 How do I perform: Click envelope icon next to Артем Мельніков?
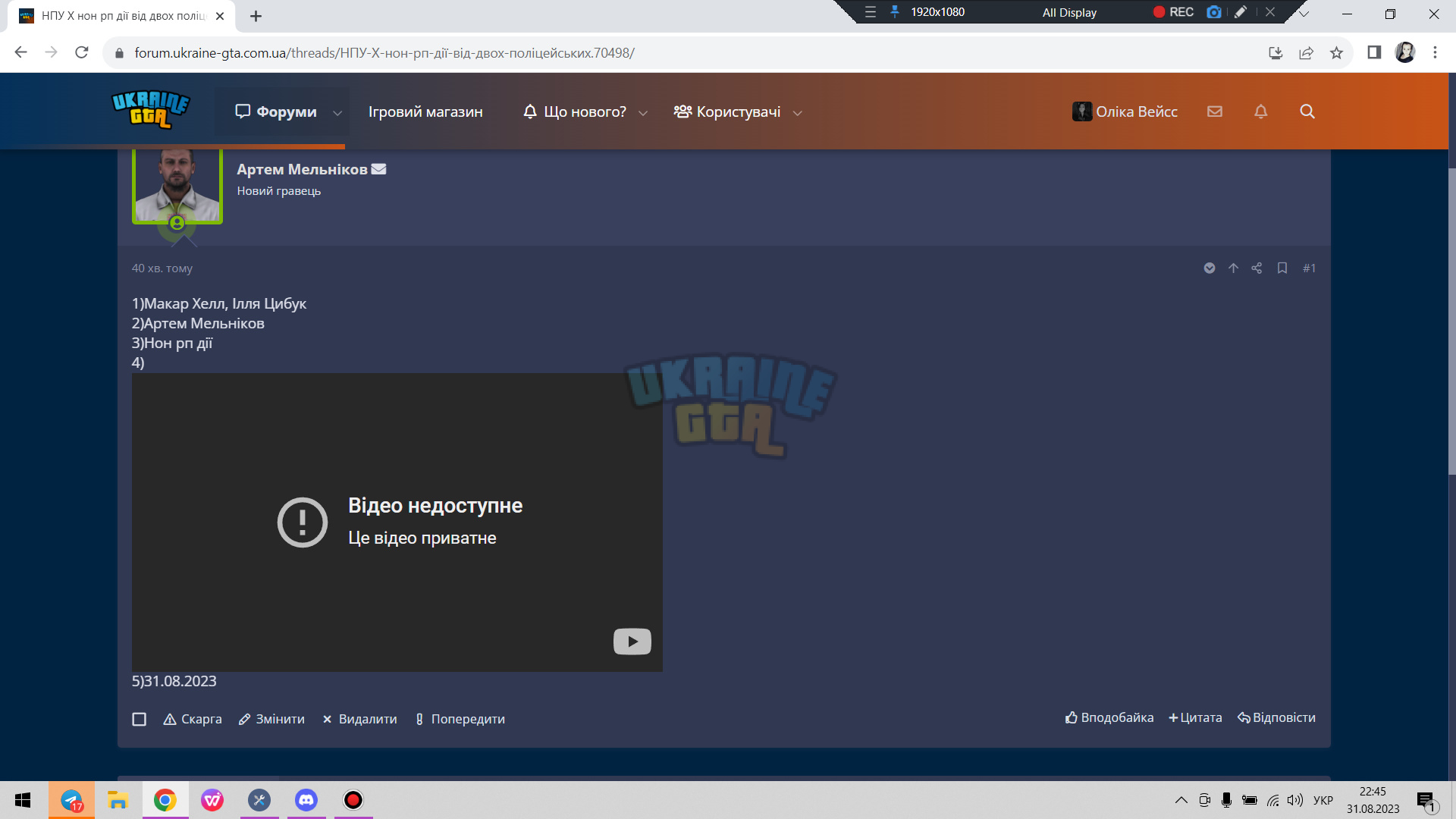tap(378, 169)
